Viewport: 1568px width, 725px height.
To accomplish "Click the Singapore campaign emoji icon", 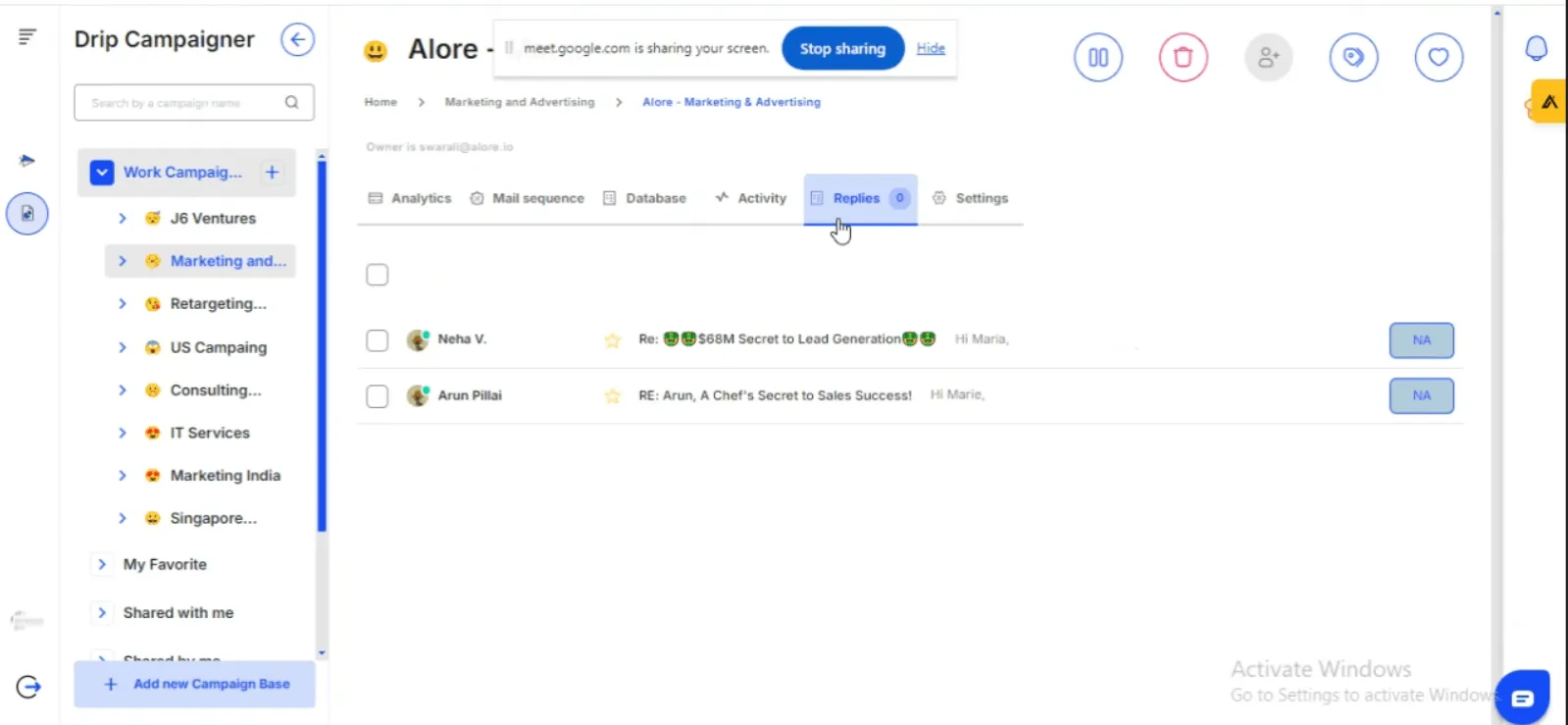I will point(152,518).
